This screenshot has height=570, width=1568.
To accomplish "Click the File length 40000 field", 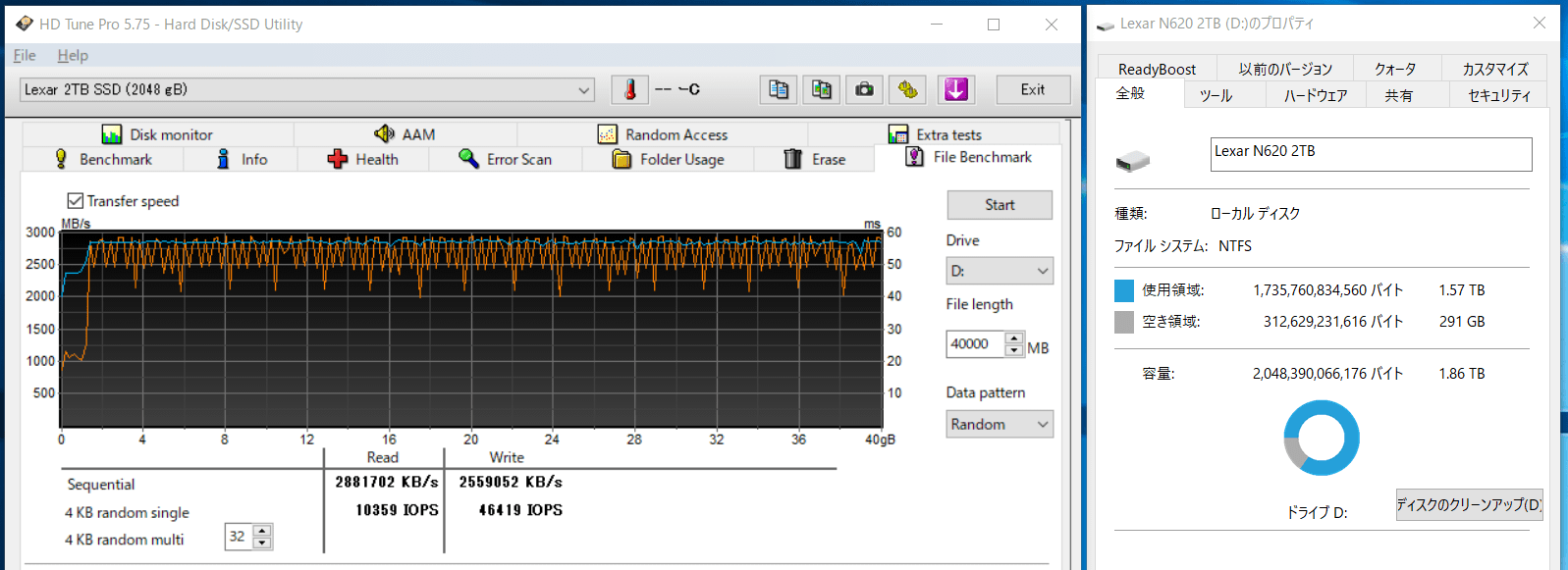I will [976, 344].
